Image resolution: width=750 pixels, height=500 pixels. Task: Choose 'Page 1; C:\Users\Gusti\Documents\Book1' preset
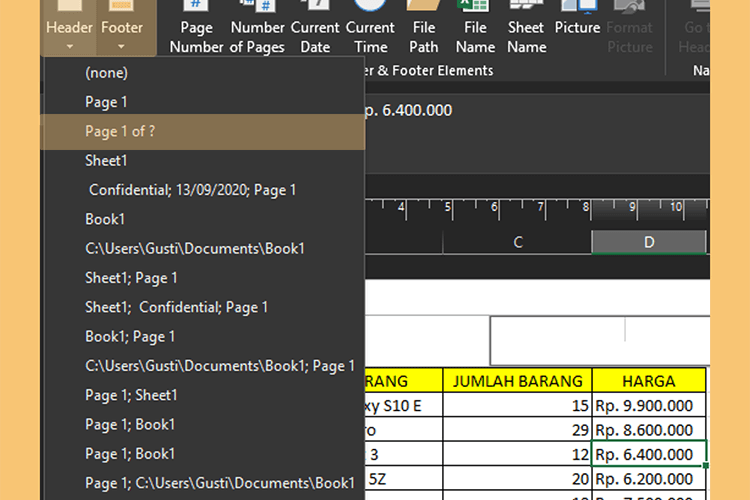click(205, 483)
